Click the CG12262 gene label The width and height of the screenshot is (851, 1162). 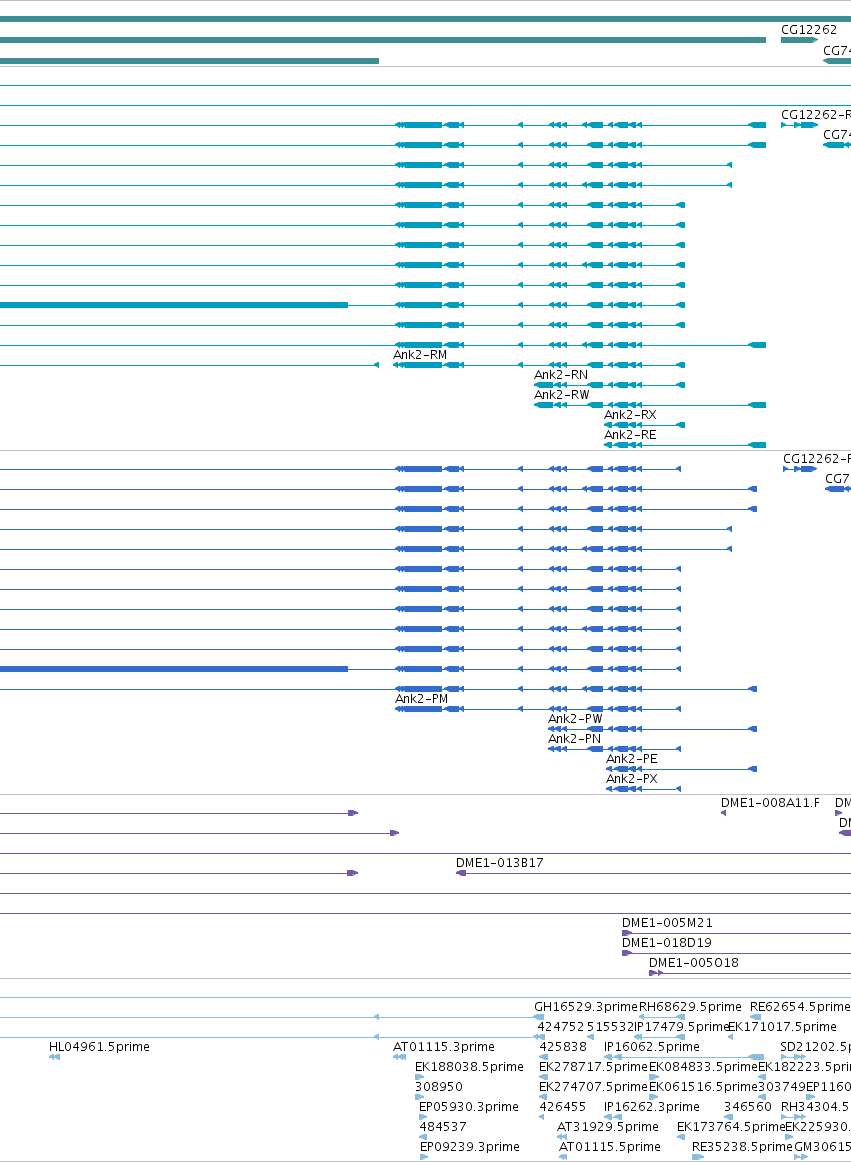click(x=809, y=30)
